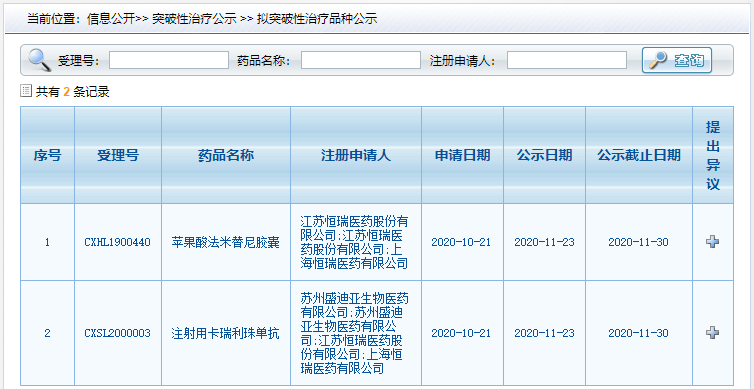The height and width of the screenshot is (389, 754).
Task: Click the 药品名称： search label
Action: tap(264, 61)
